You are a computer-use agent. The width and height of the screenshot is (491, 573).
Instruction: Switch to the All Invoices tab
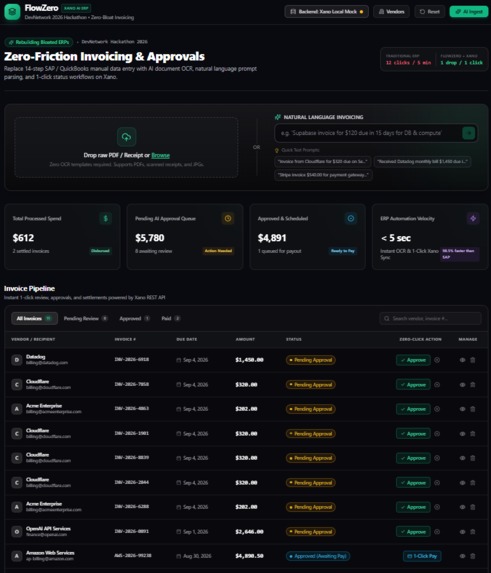(x=34, y=318)
